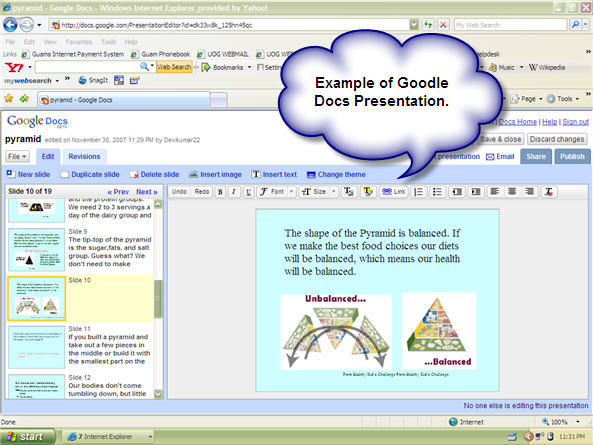Click the slide list scroll down arrow
The image size is (593, 445).
point(158,394)
